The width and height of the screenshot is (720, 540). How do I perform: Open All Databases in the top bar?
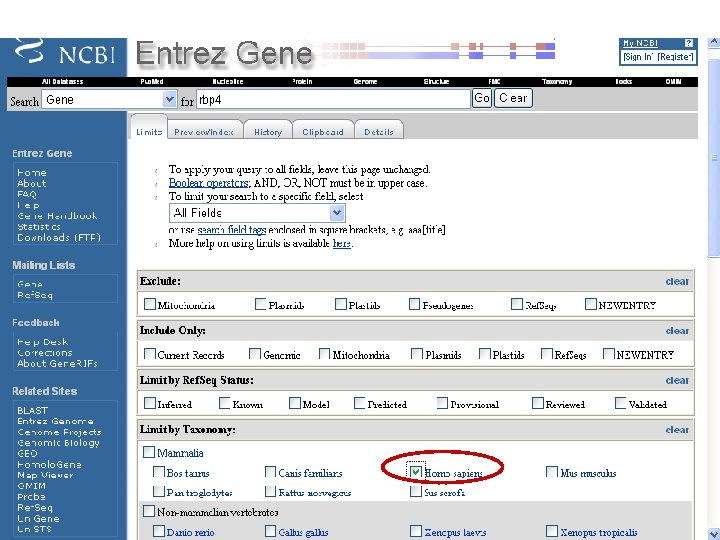point(62,82)
